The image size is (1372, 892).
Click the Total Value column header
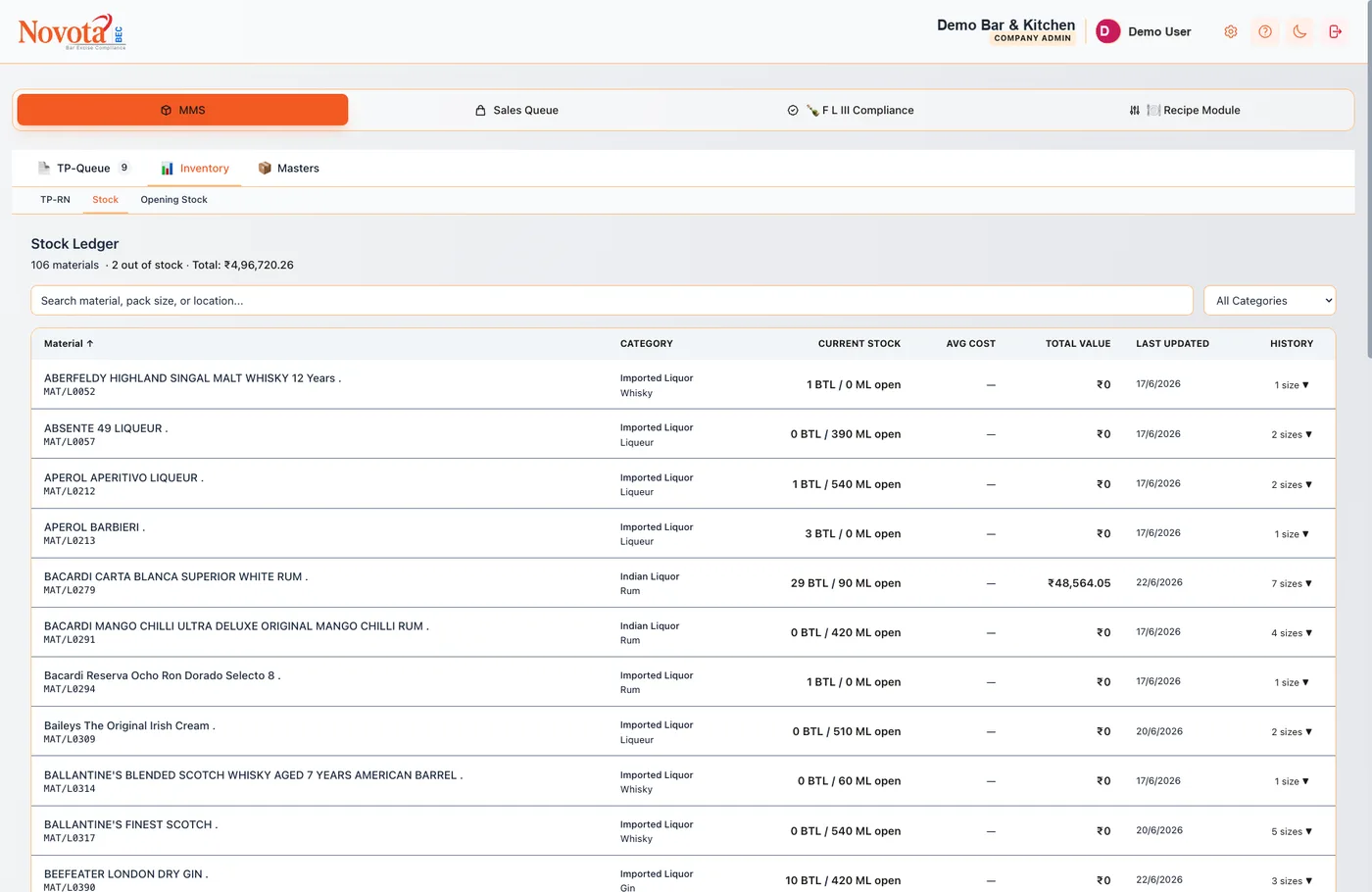(x=1078, y=344)
